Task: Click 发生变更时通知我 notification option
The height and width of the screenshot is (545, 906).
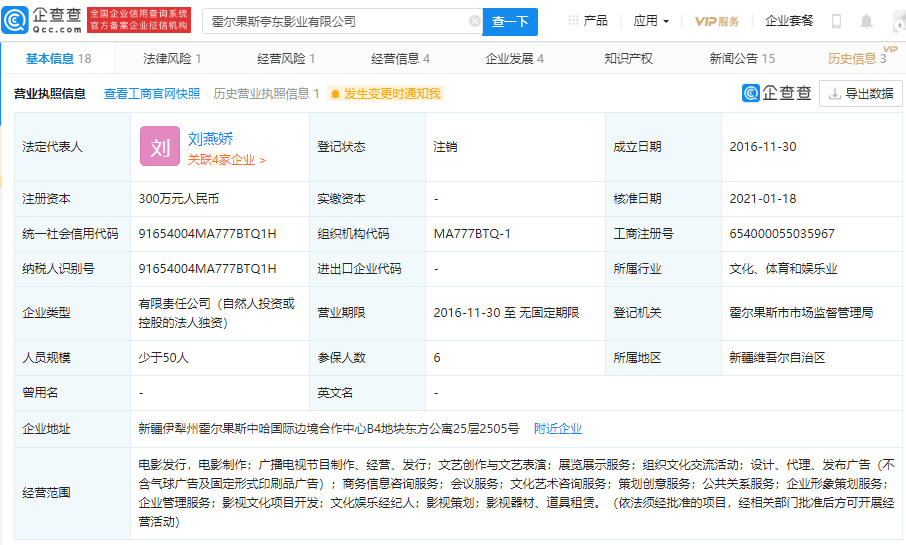Action: 385,94
